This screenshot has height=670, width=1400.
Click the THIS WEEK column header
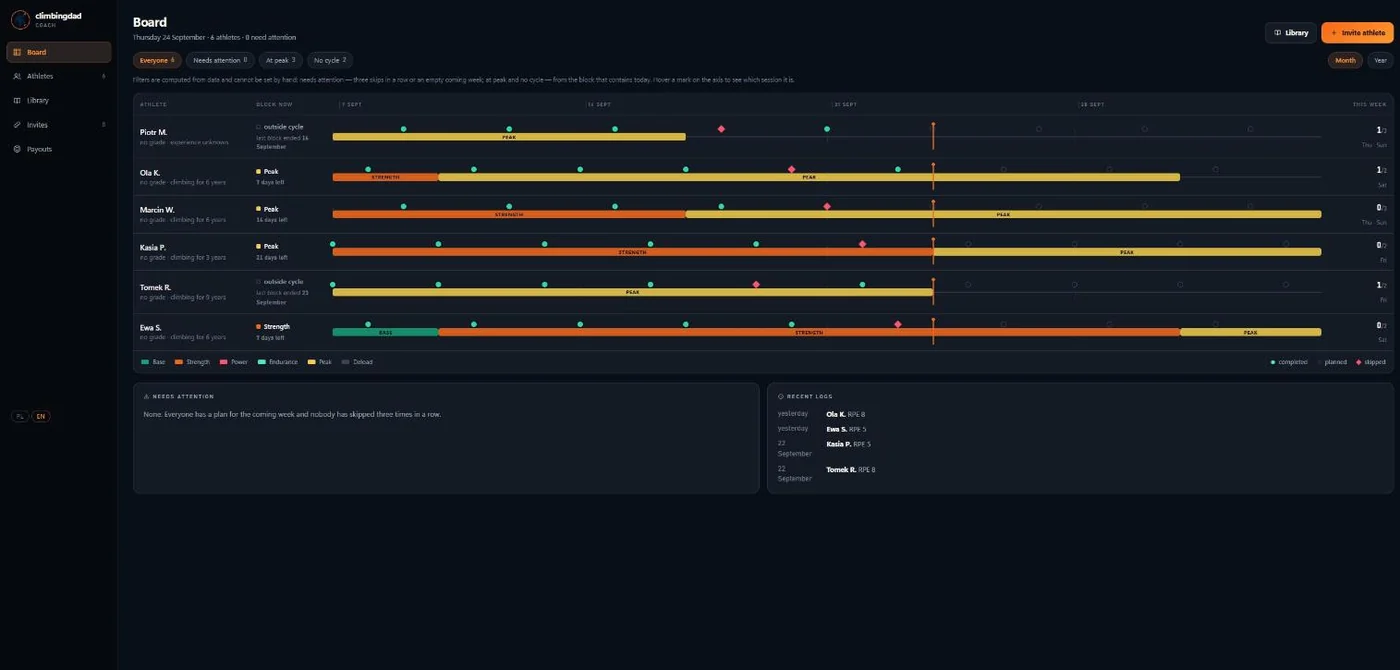[x=1370, y=104]
